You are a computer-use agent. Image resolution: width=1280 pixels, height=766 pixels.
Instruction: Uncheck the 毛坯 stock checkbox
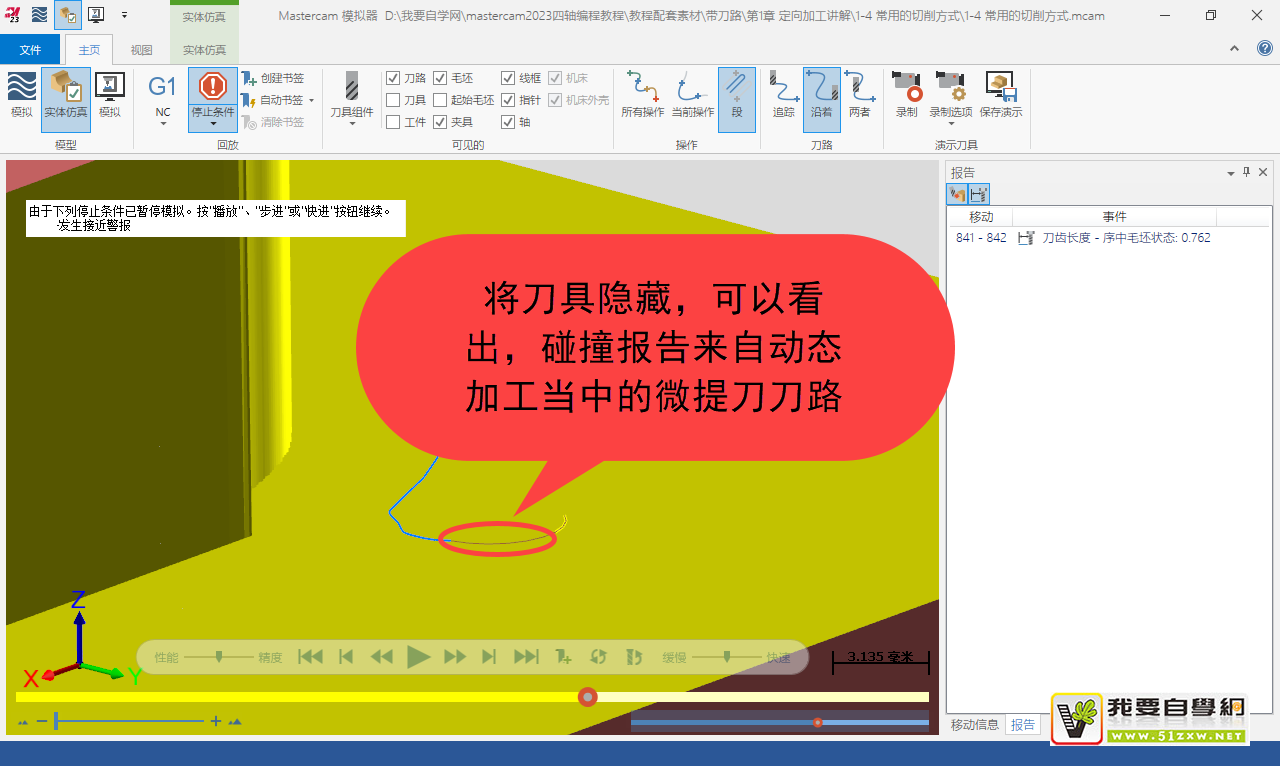440,78
